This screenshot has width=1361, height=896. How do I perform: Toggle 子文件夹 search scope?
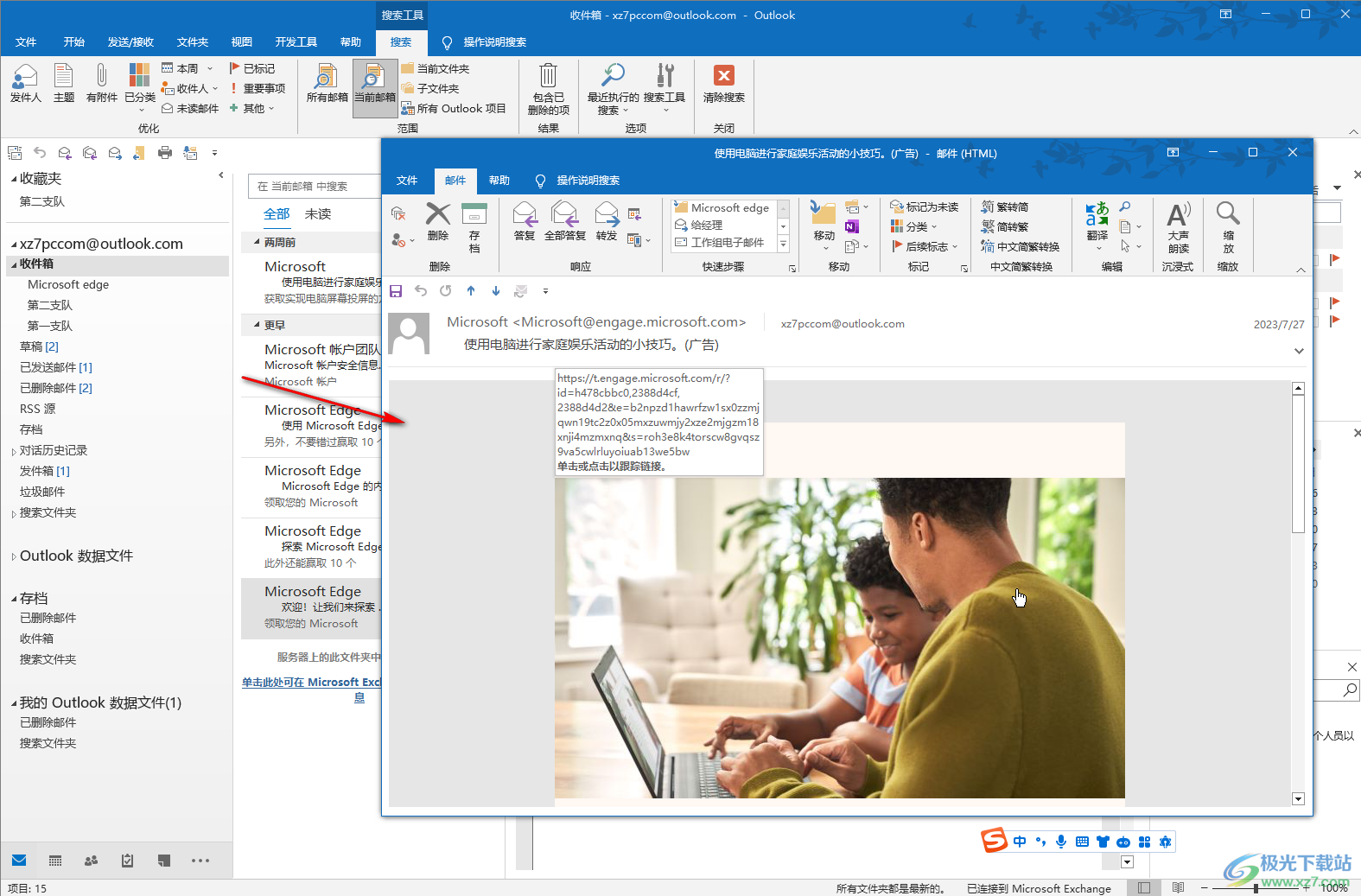pyautogui.click(x=430, y=88)
